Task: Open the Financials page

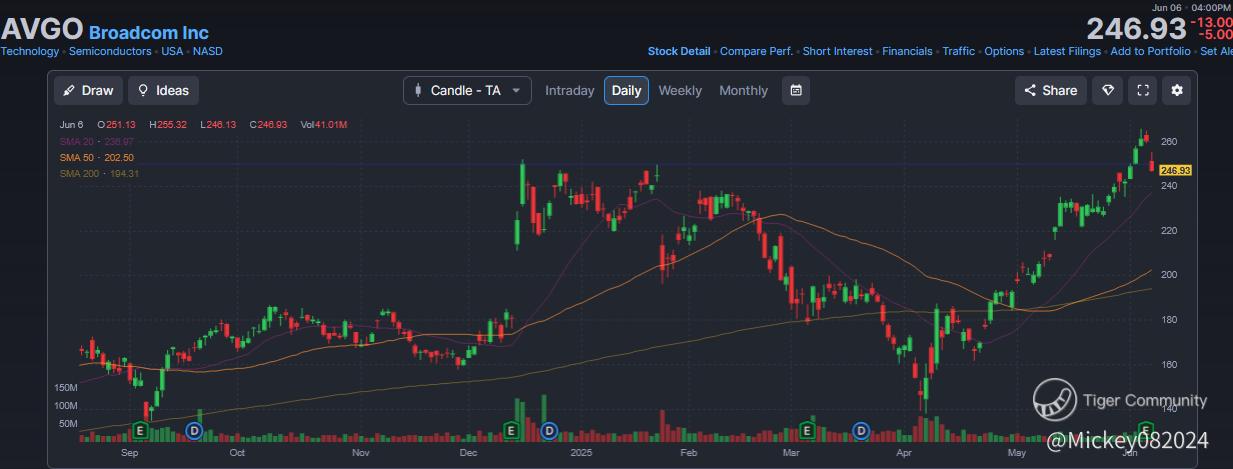Action: [907, 51]
